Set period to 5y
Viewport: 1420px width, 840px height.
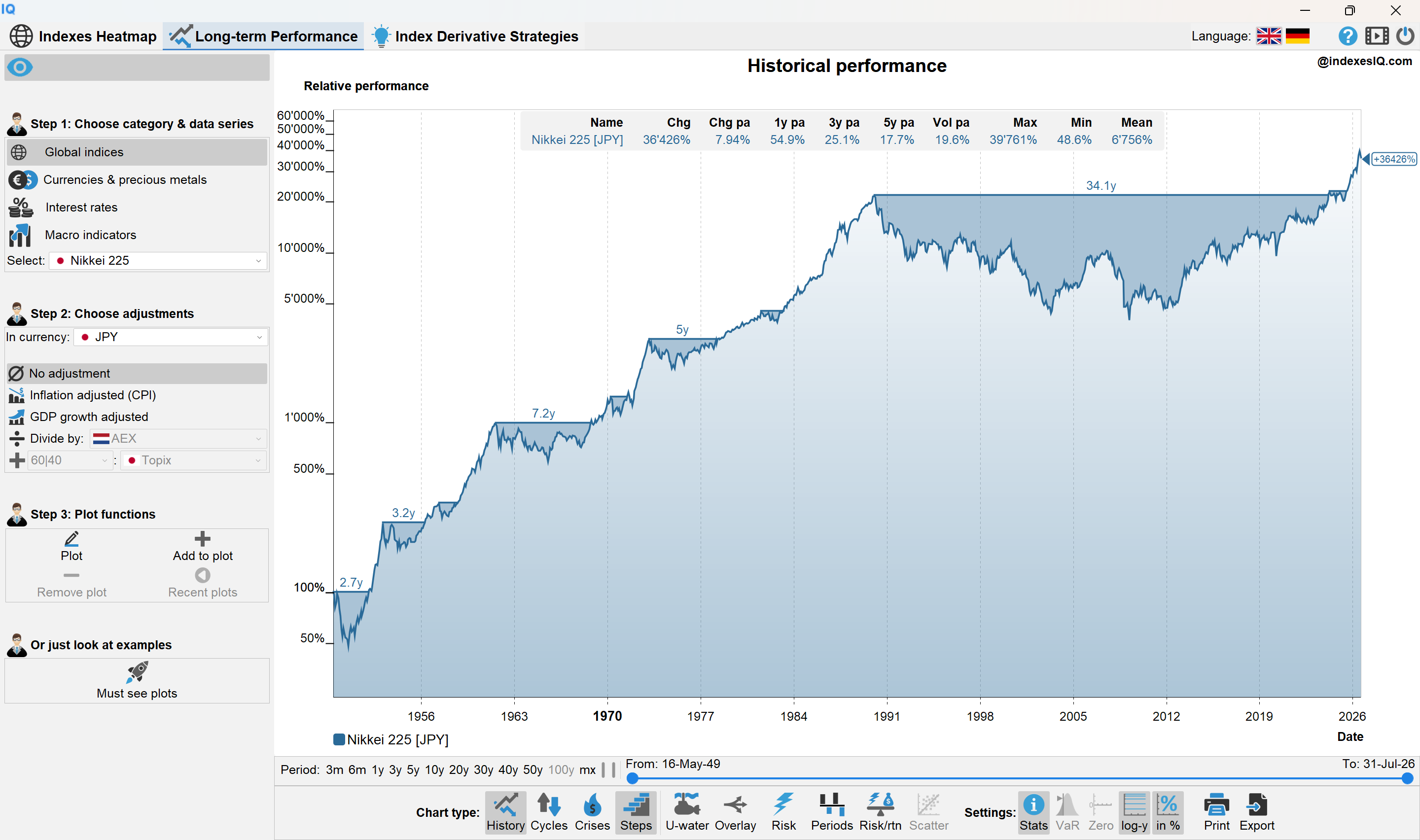[413, 770]
